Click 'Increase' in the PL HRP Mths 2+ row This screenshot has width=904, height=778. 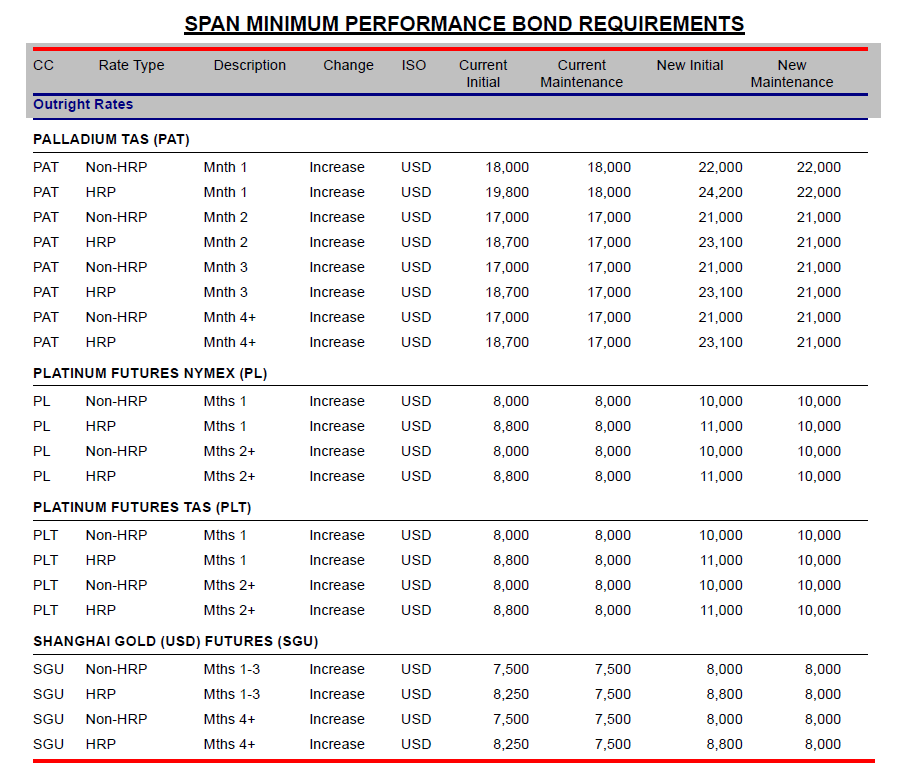tap(336, 477)
